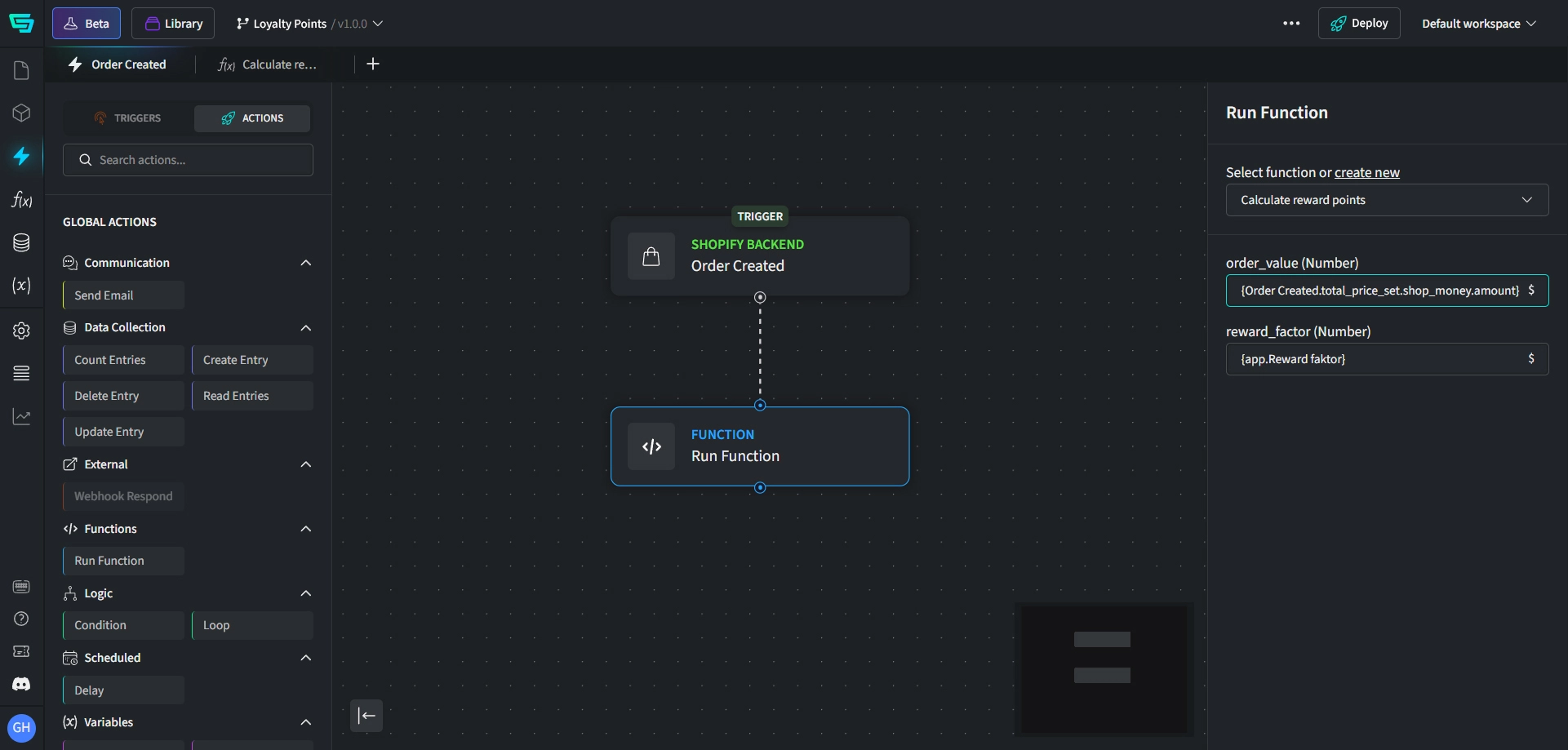
Task: Switch to the Library tab
Action: click(x=173, y=23)
